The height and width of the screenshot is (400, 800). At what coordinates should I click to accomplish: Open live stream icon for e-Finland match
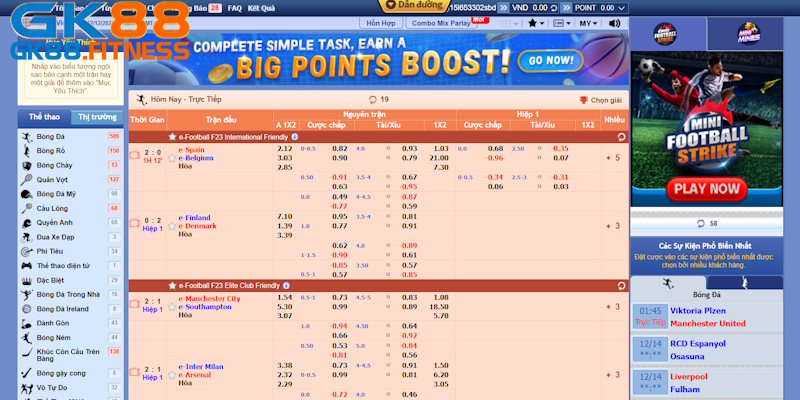coord(134,223)
